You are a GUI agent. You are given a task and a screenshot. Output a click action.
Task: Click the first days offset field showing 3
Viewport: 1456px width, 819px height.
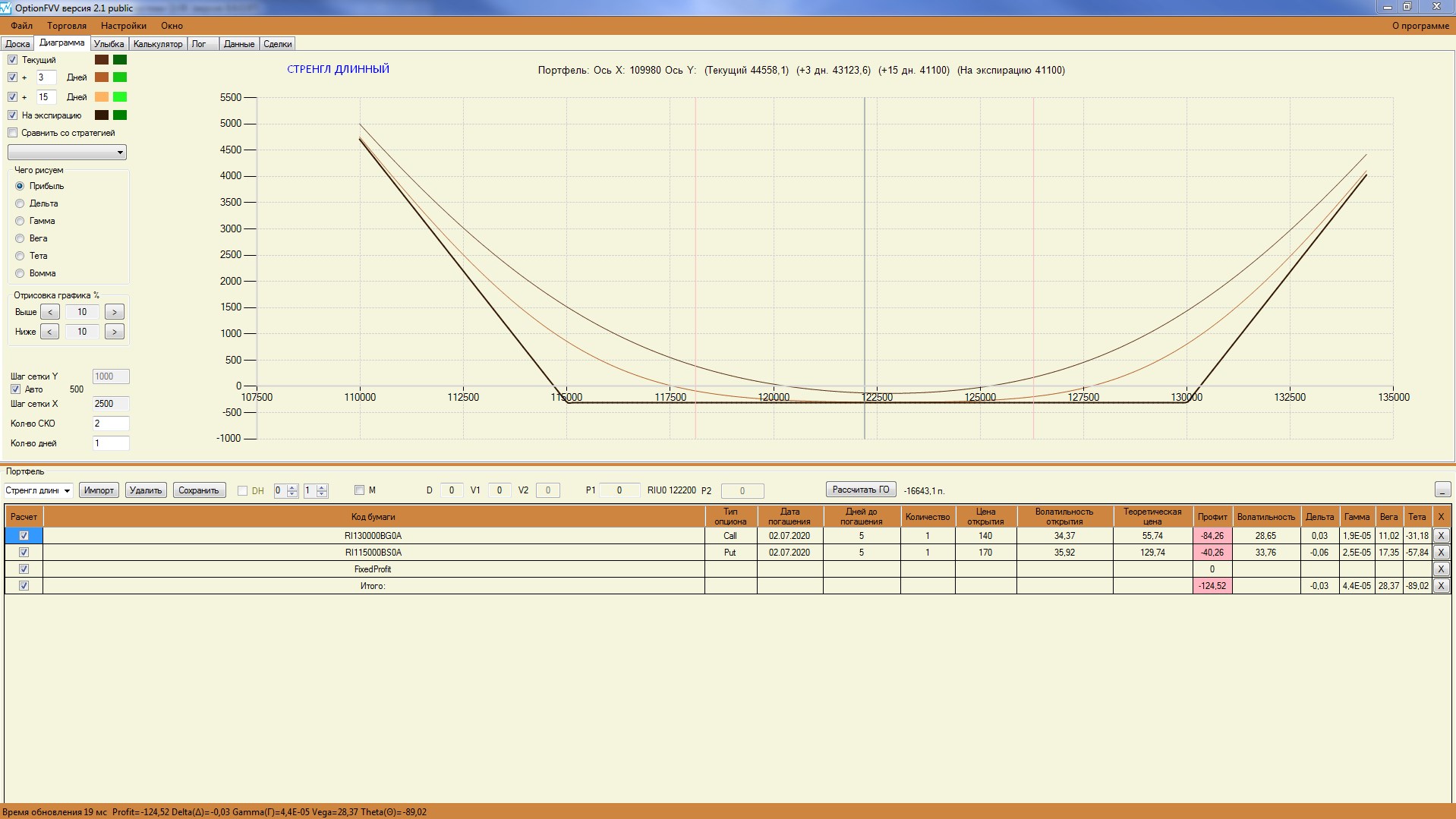46,77
